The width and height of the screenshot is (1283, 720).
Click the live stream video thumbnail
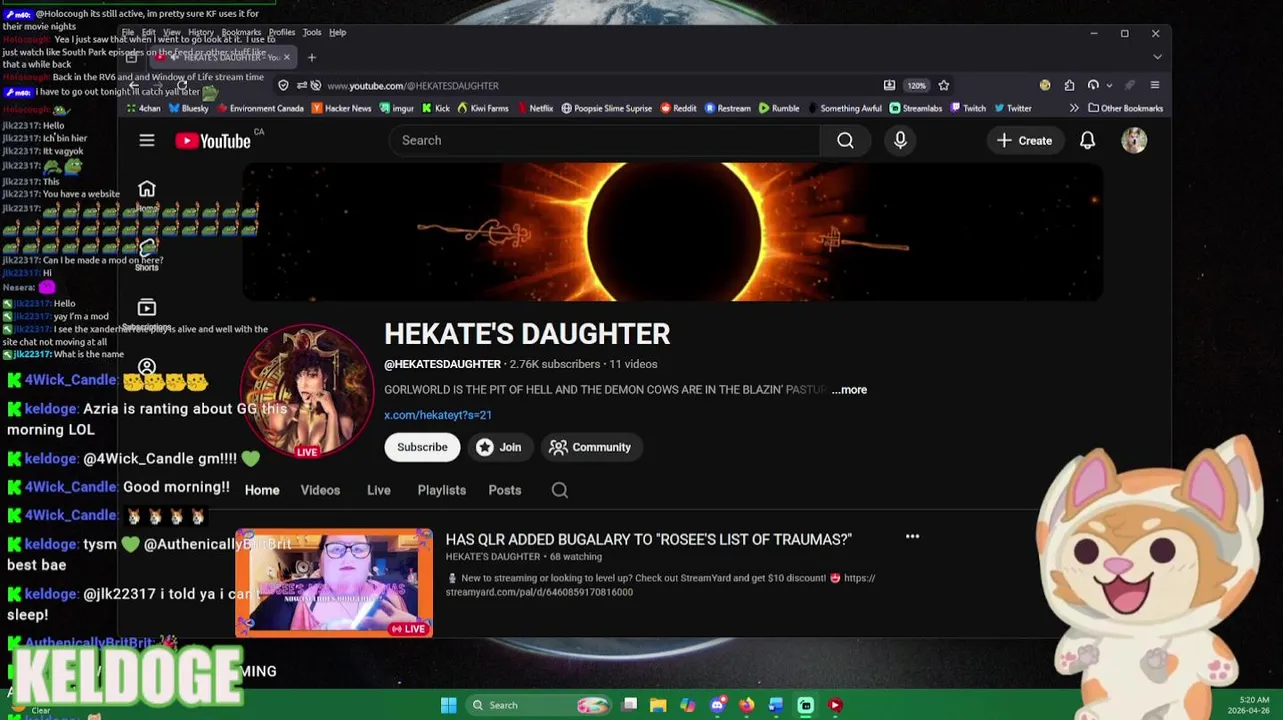(x=334, y=583)
